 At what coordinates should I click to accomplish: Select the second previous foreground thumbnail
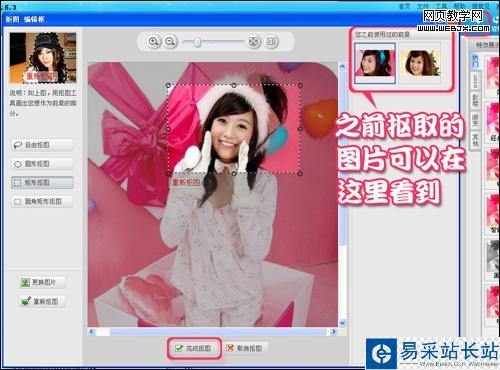pyautogui.click(x=420, y=63)
